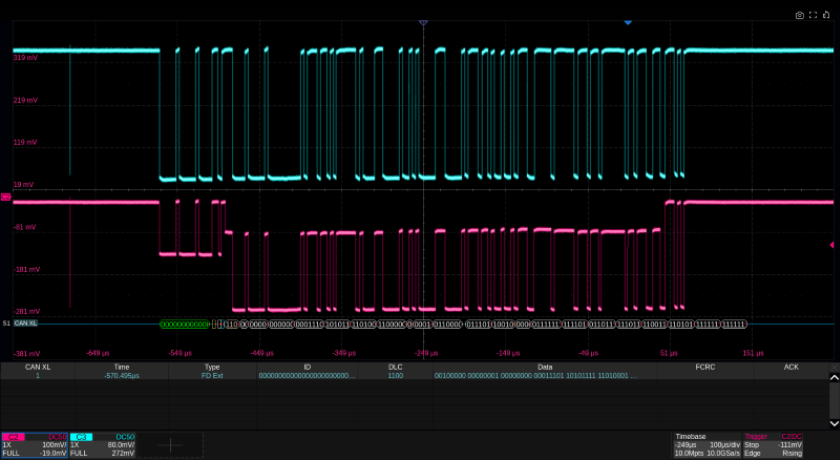Click the green decoded ID segment
This screenshot has width=840, height=460.
tap(184, 324)
